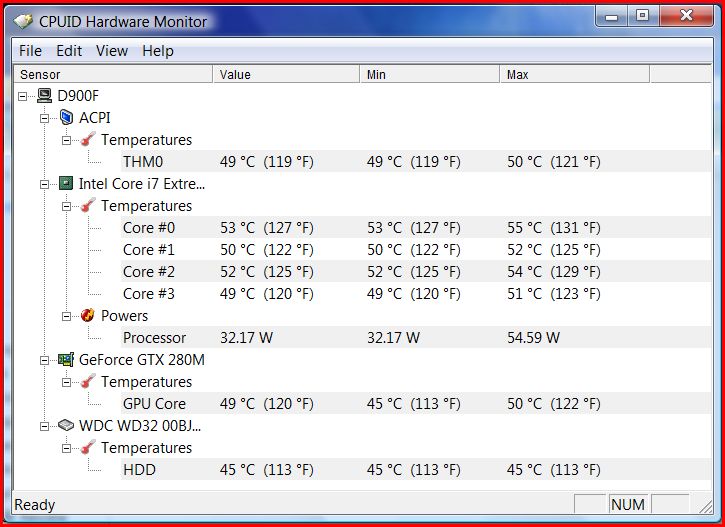The height and width of the screenshot is (527, 725).
Task: Collapse the Powers node
Action: 67,317
